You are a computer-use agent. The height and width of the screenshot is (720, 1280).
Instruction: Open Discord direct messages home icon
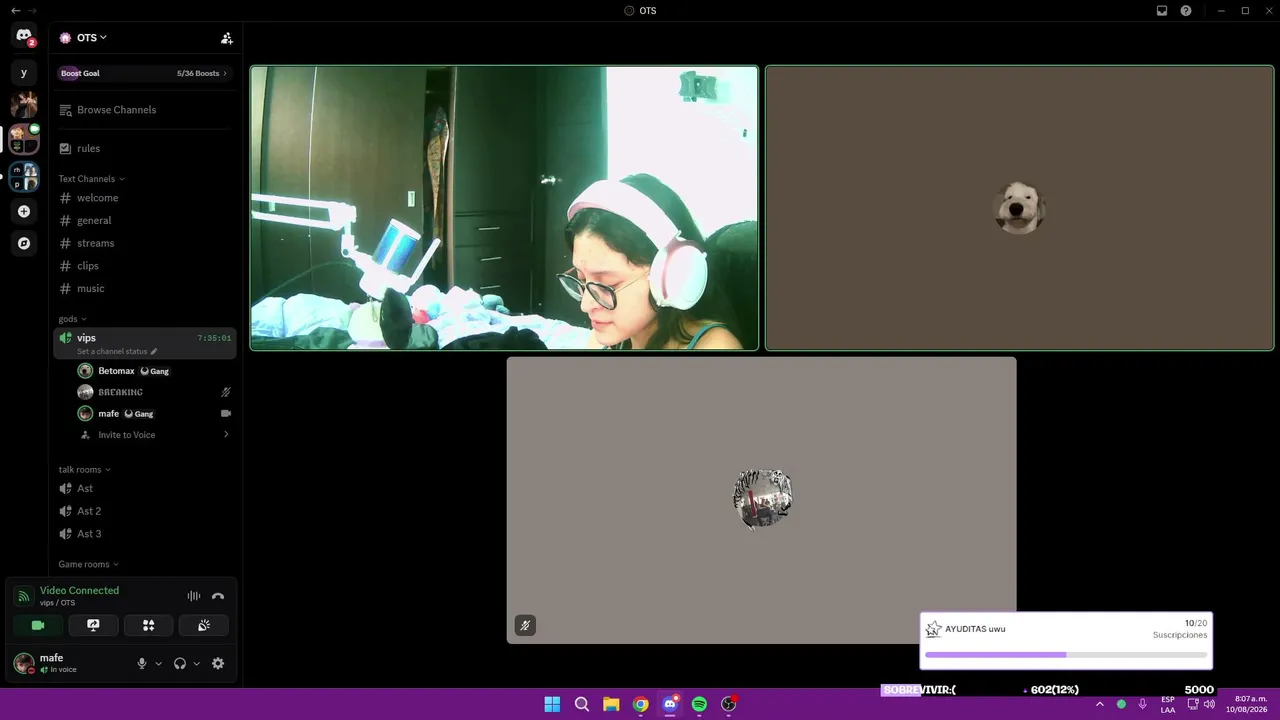[24, 36]
